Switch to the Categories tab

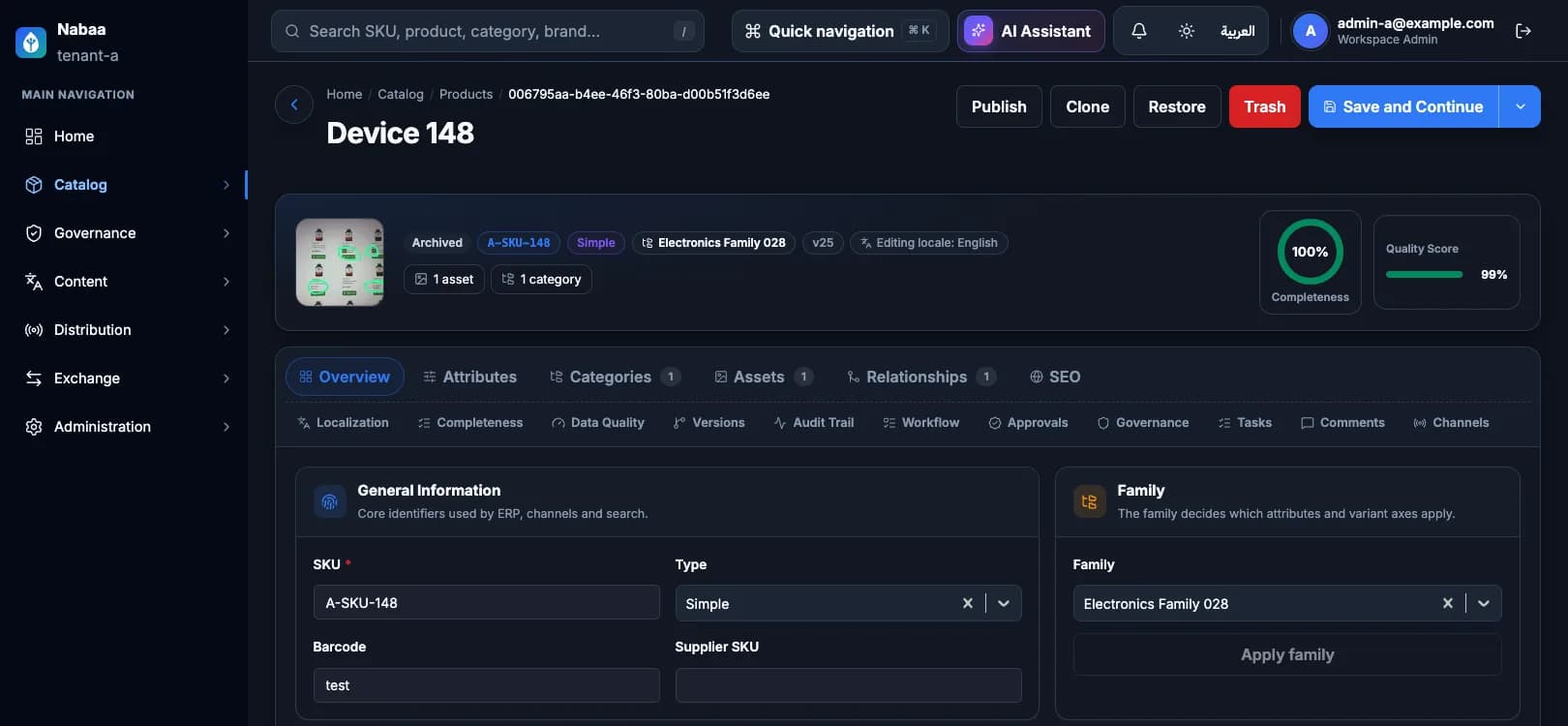tap(615, 377)
